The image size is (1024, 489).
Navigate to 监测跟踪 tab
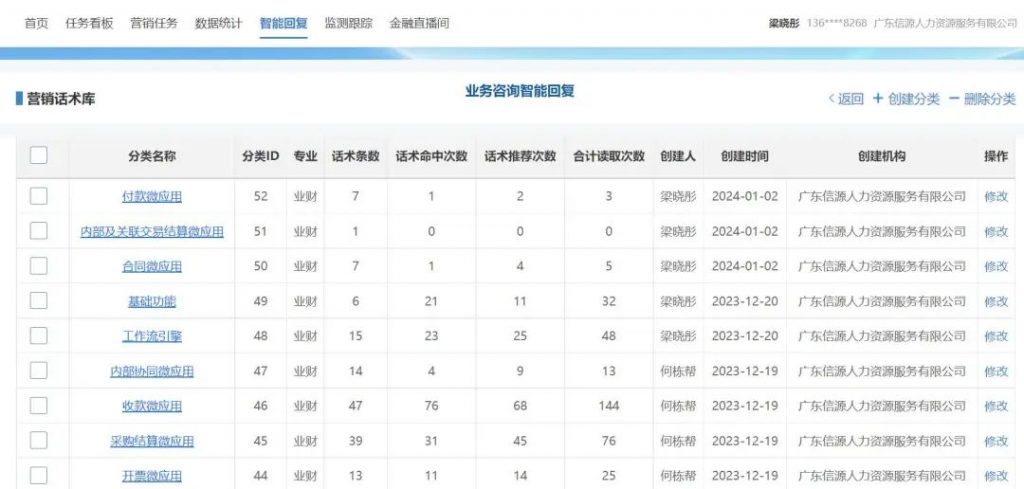pyautogui.click(x=348, y=23)
